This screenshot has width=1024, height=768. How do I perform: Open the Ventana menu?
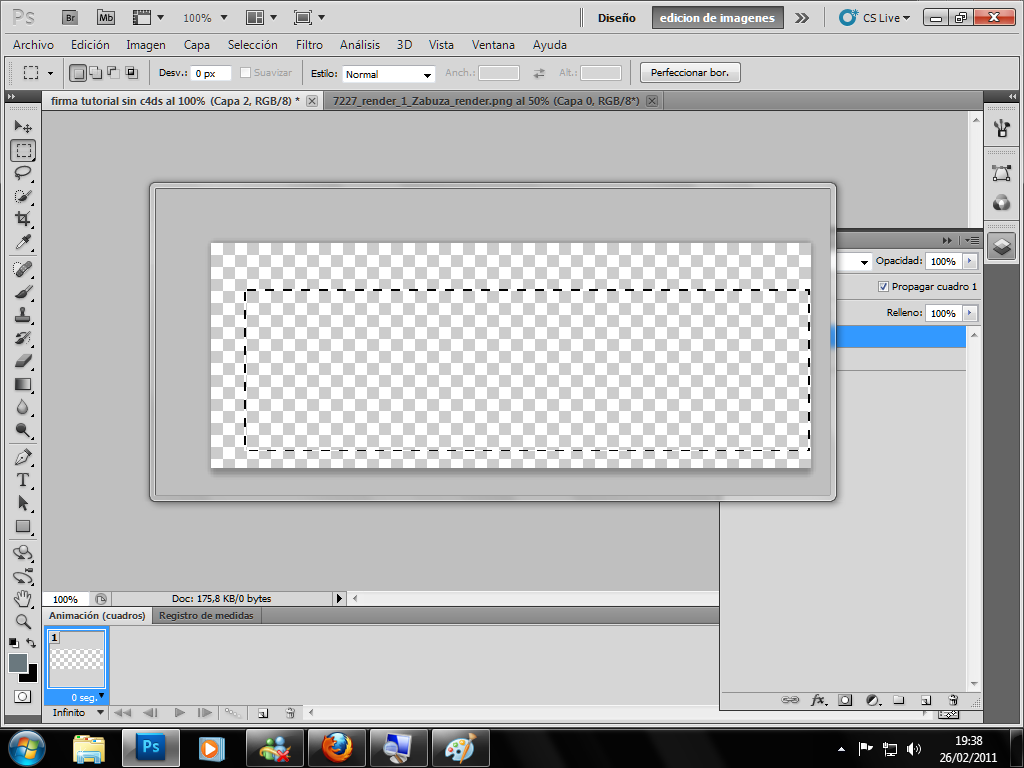click(x=493, y=44)
